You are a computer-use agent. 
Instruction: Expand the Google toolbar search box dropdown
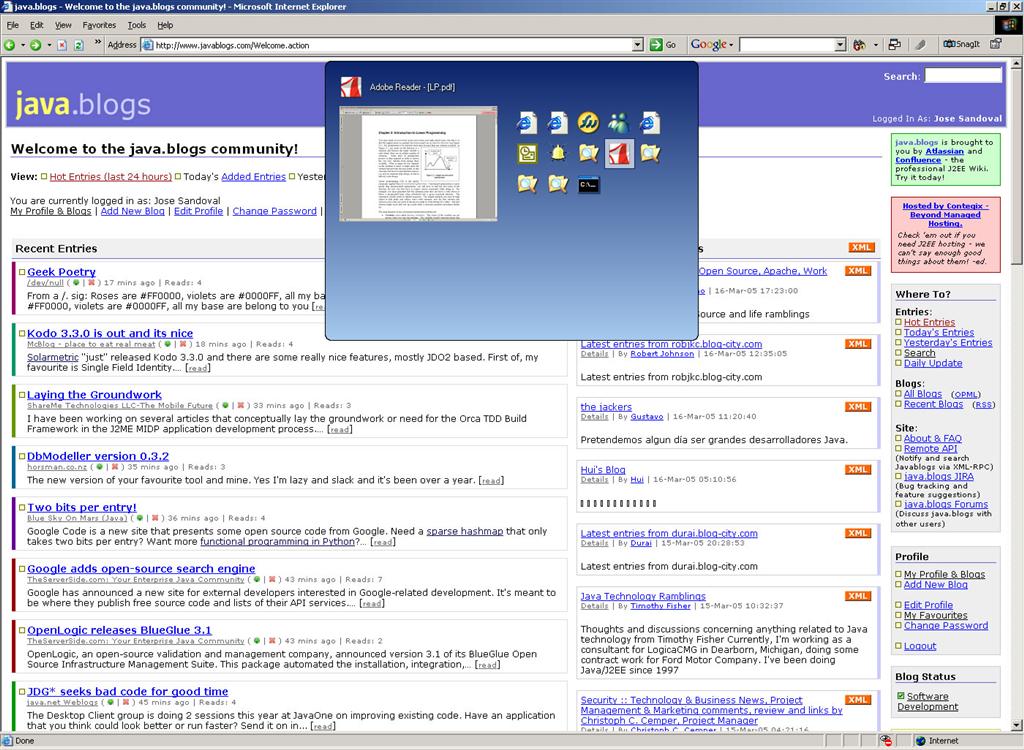(840, 45)
